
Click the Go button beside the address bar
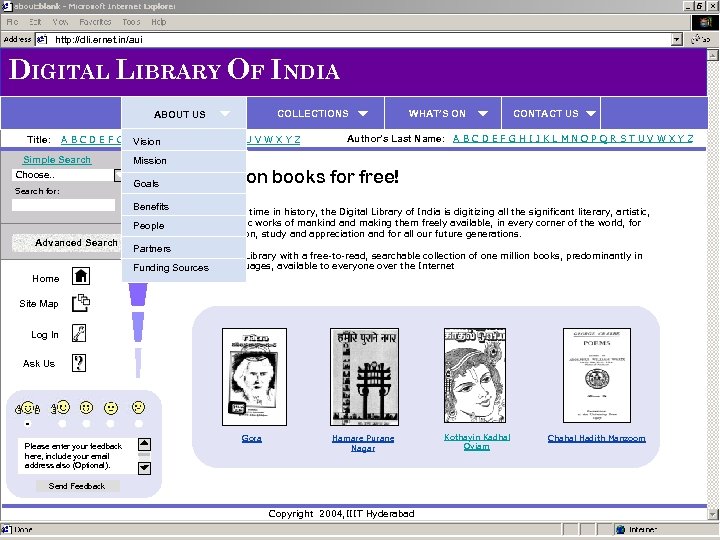701,39
